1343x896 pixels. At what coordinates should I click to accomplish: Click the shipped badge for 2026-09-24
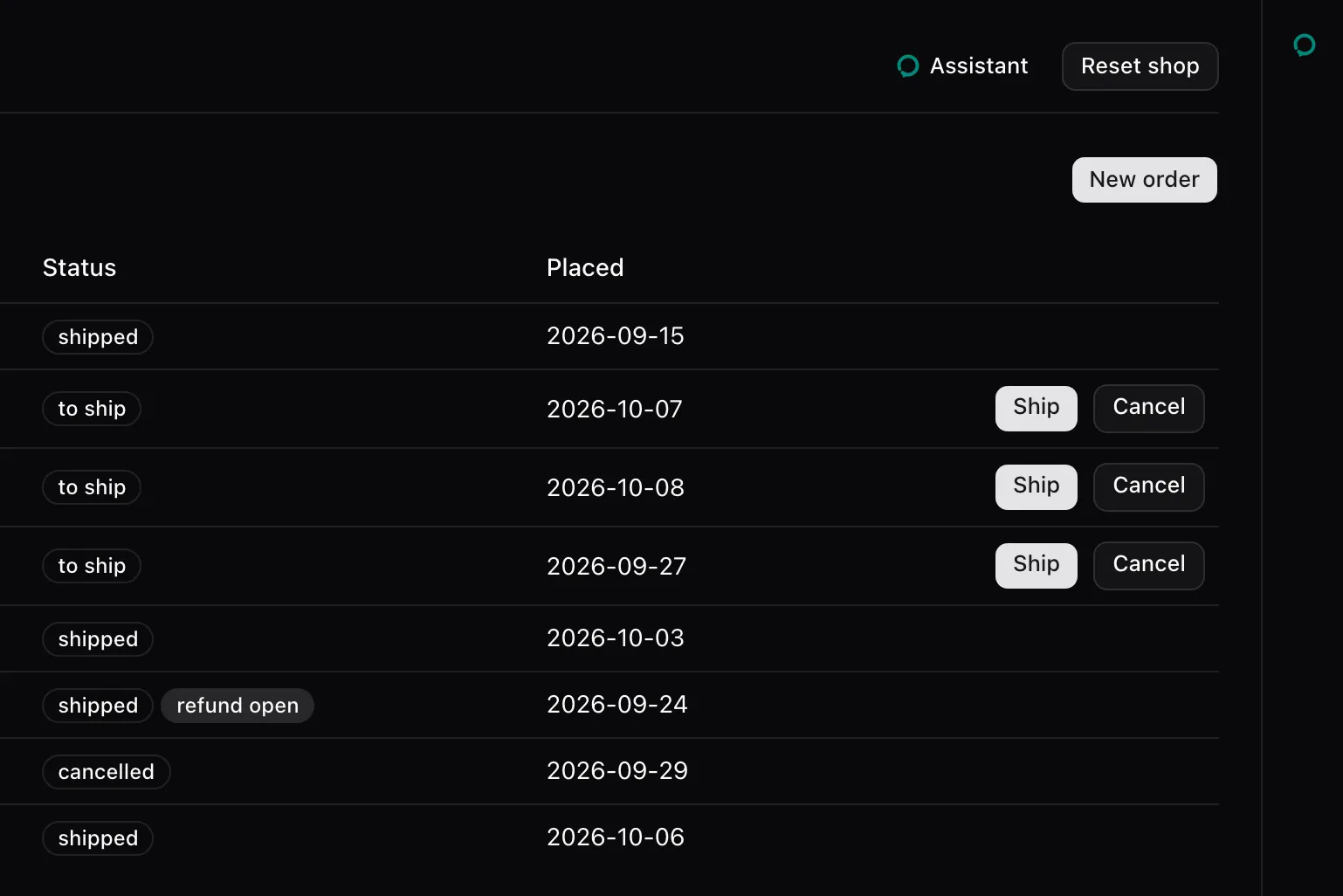coord(98,706)
